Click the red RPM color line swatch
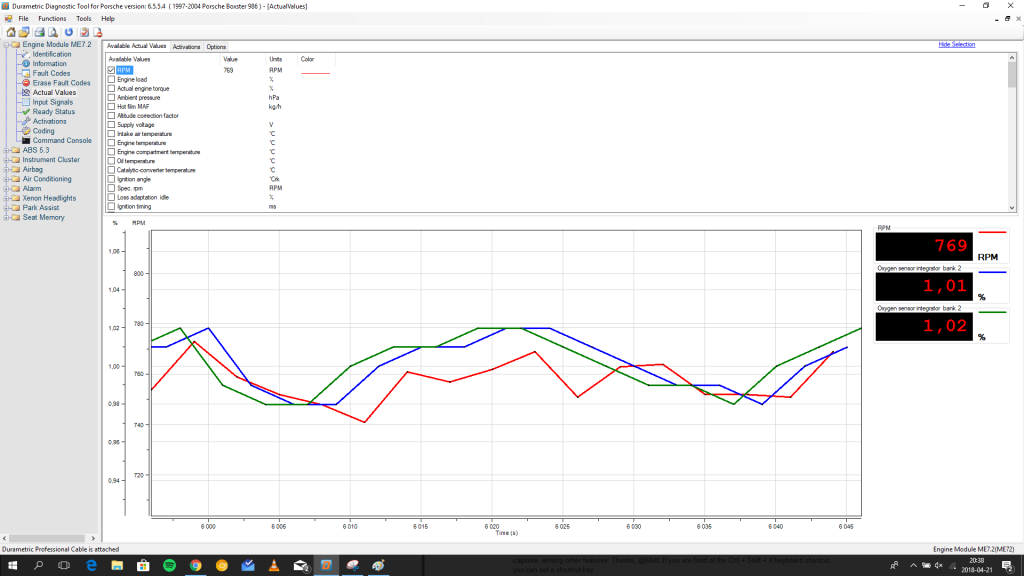 (x=315, y=72)
